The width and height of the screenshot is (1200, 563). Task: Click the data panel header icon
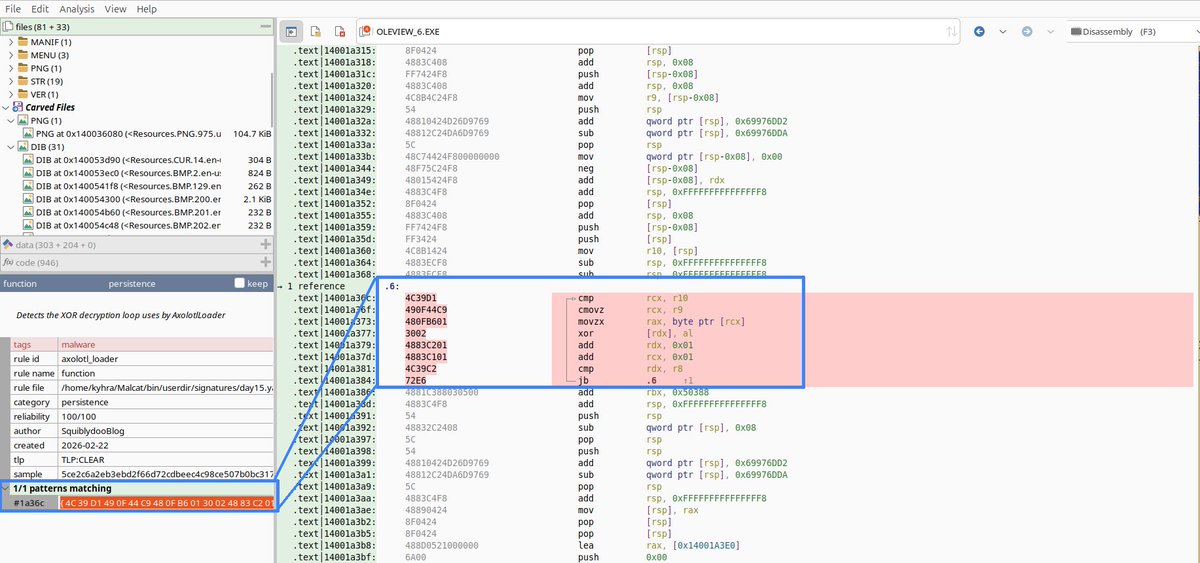coord(7,244)
